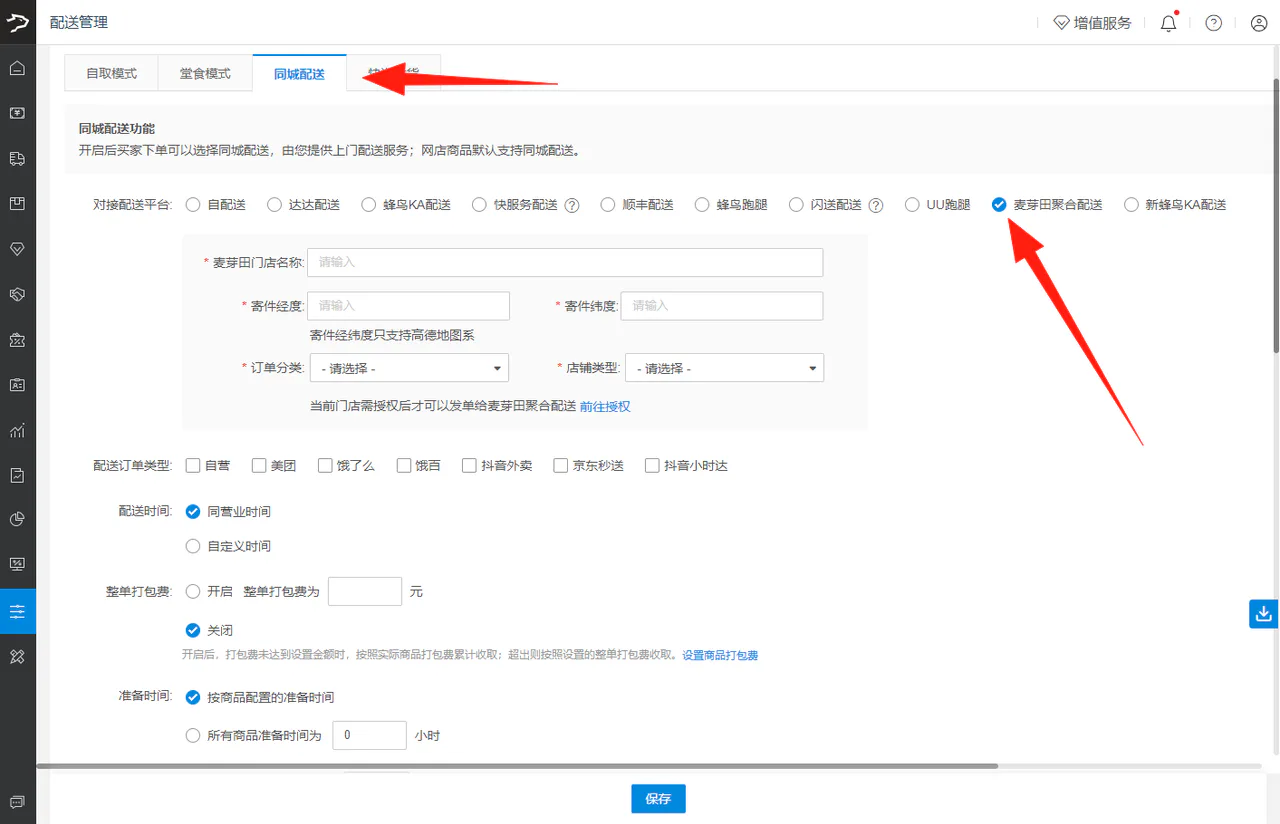Open the home icon in the left sidebar
The image size is (1280, 824).
[x=17, y=68]
